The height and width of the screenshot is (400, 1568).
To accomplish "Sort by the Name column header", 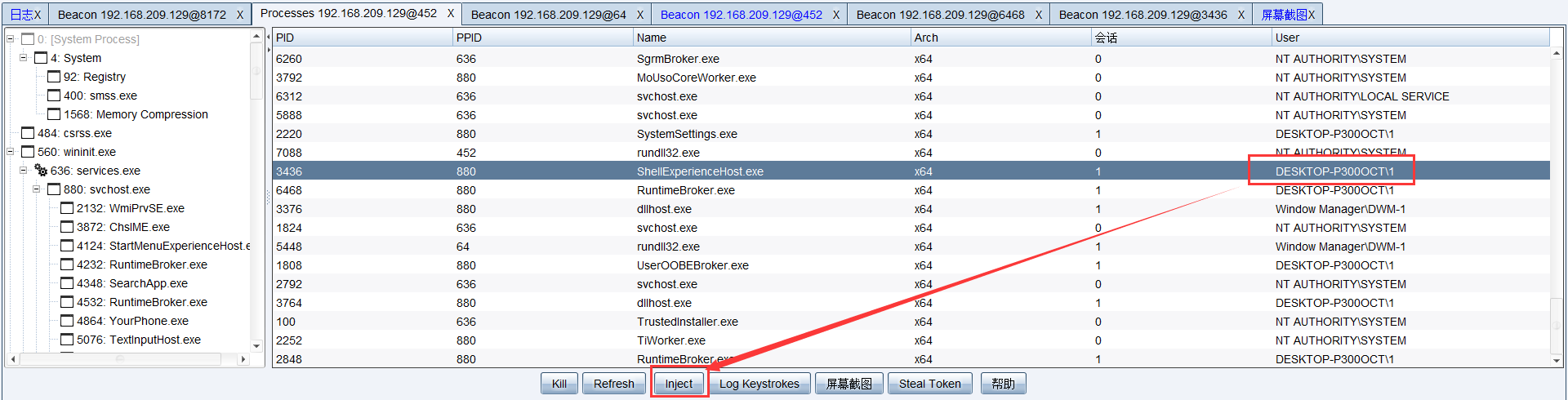I will (772, 38).
